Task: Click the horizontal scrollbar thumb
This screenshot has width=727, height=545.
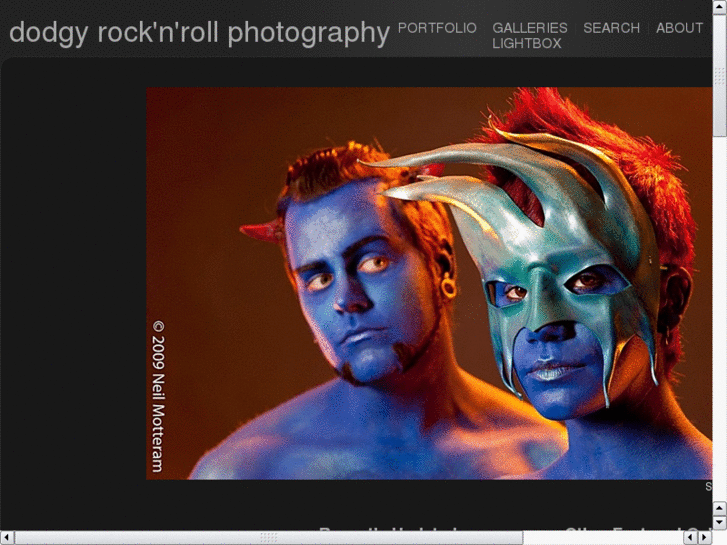Action: 269,538
